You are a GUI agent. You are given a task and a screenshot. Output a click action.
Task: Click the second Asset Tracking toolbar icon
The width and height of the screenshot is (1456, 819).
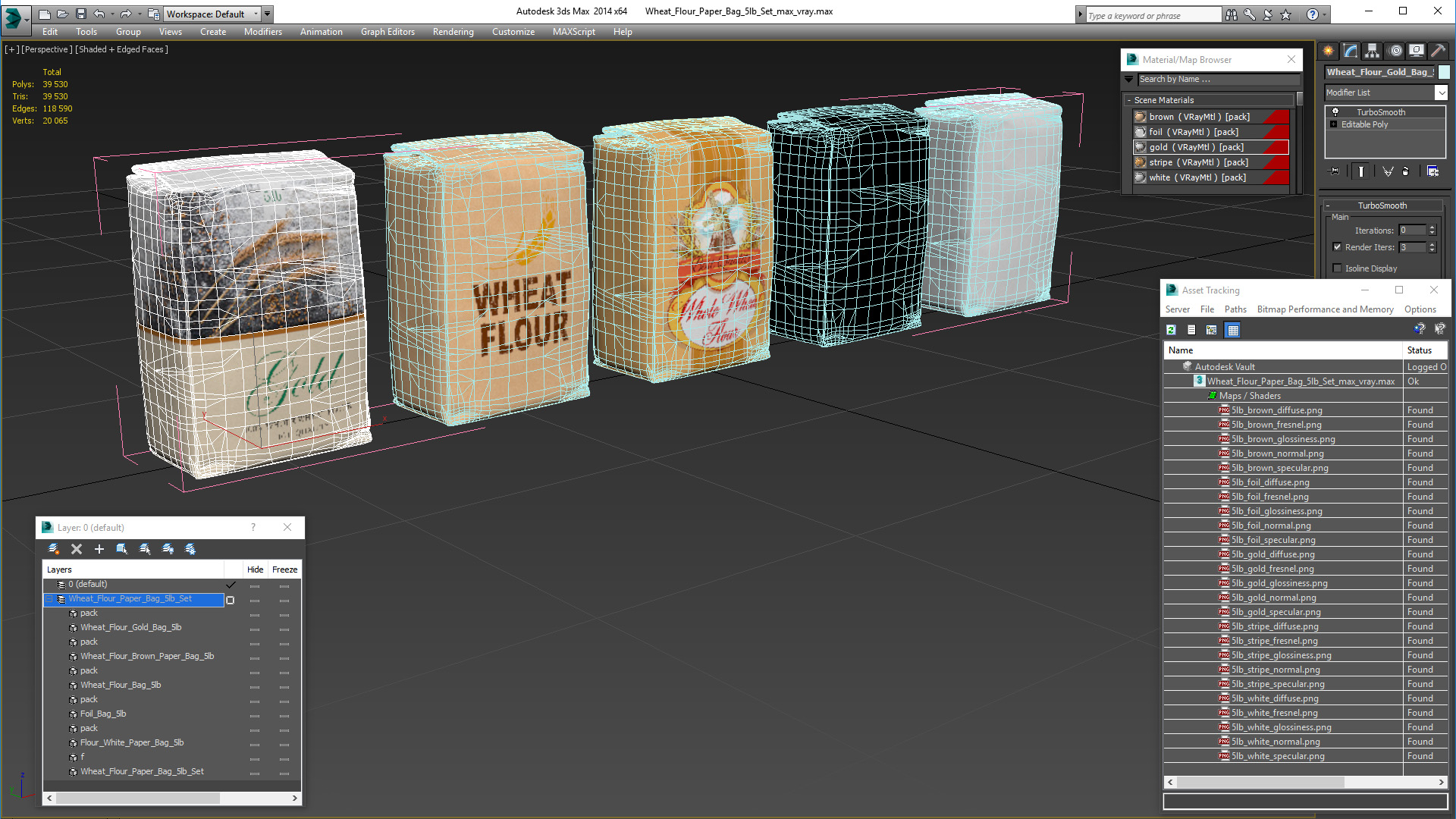[1191, 330]
